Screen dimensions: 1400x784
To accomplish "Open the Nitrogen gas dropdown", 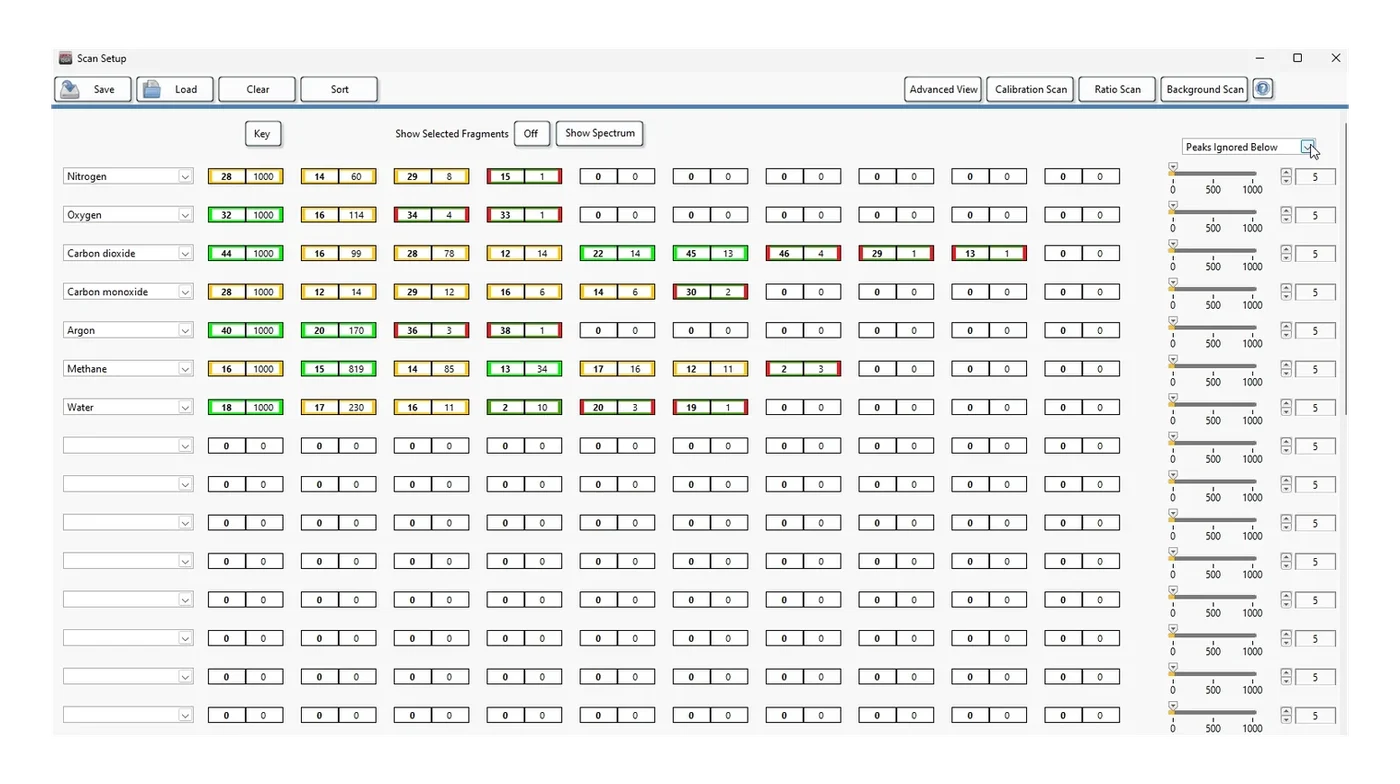I will [x=185, y=177].
